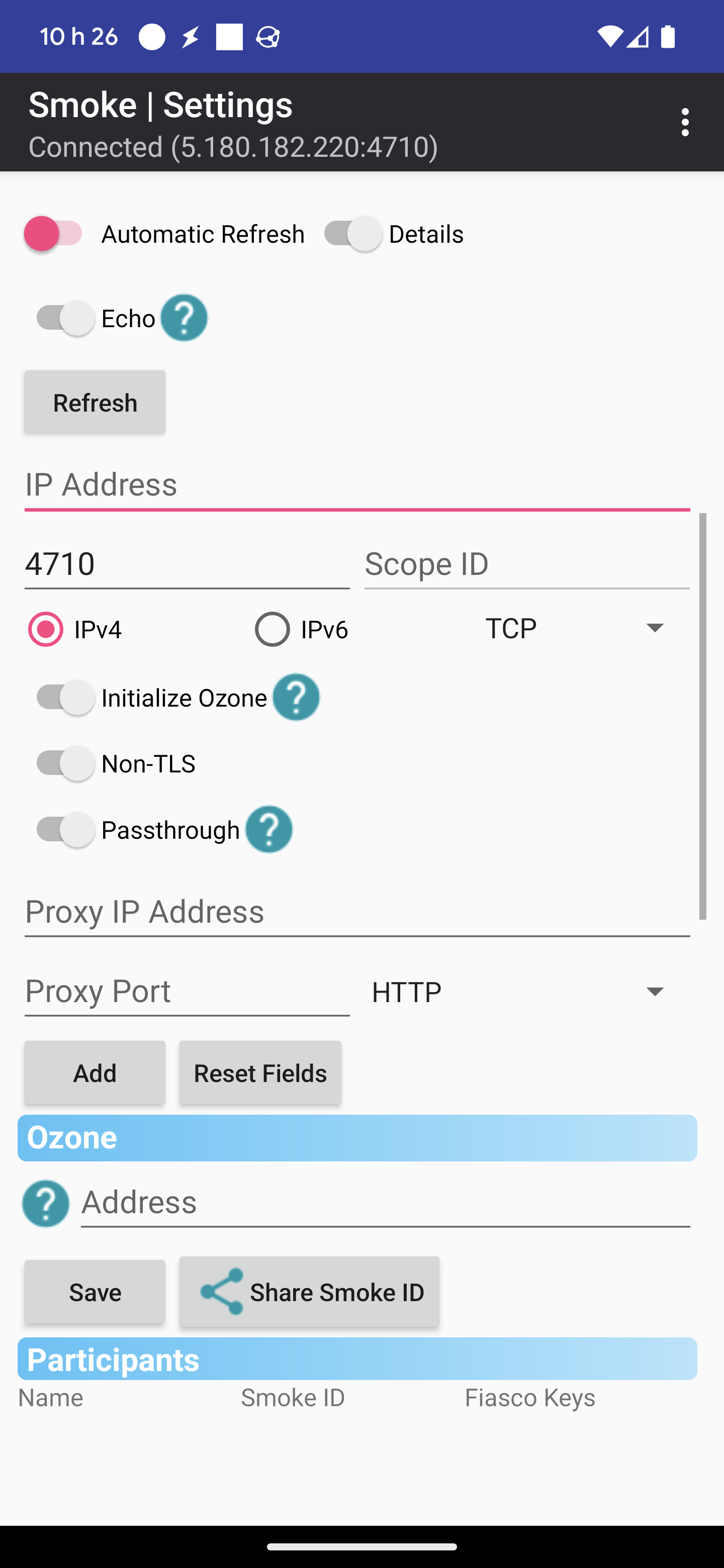Screen dimensions: 724x1568
Task: Tap the Reset Fields button
Action: coord(260,1072)
